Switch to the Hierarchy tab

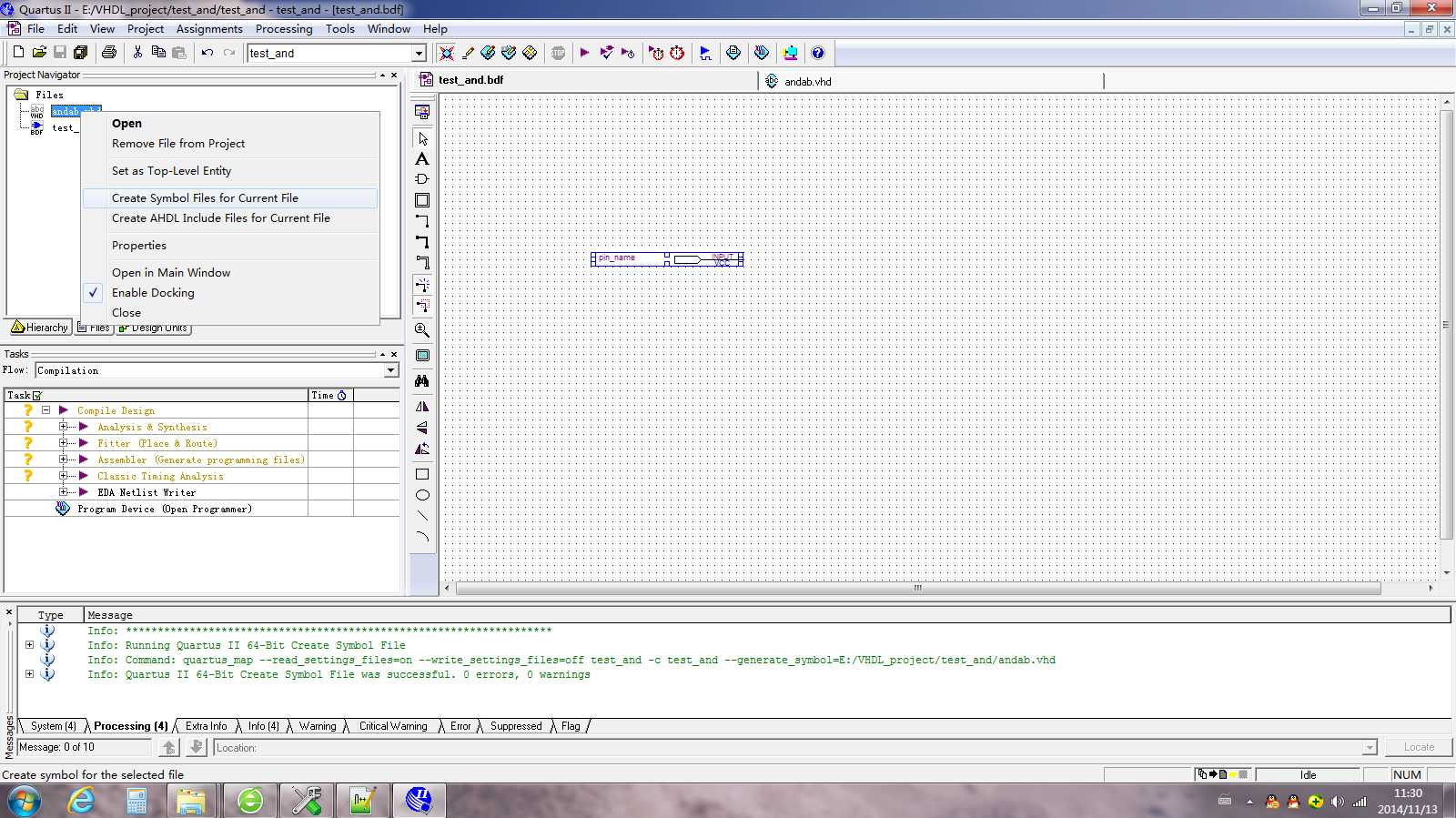coord(40,328)
